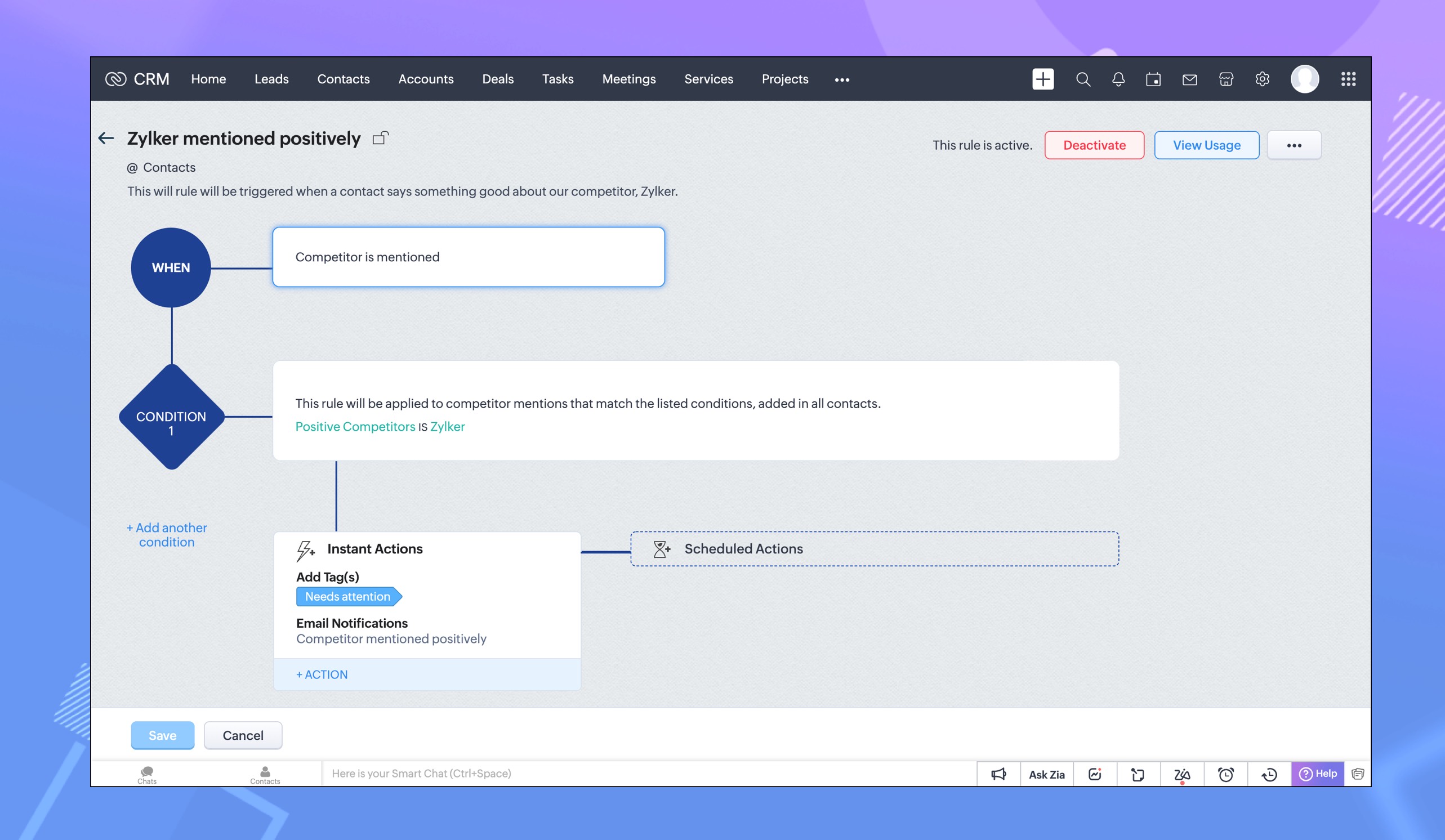Click the search magnifier icon

tap(1082, 79)
